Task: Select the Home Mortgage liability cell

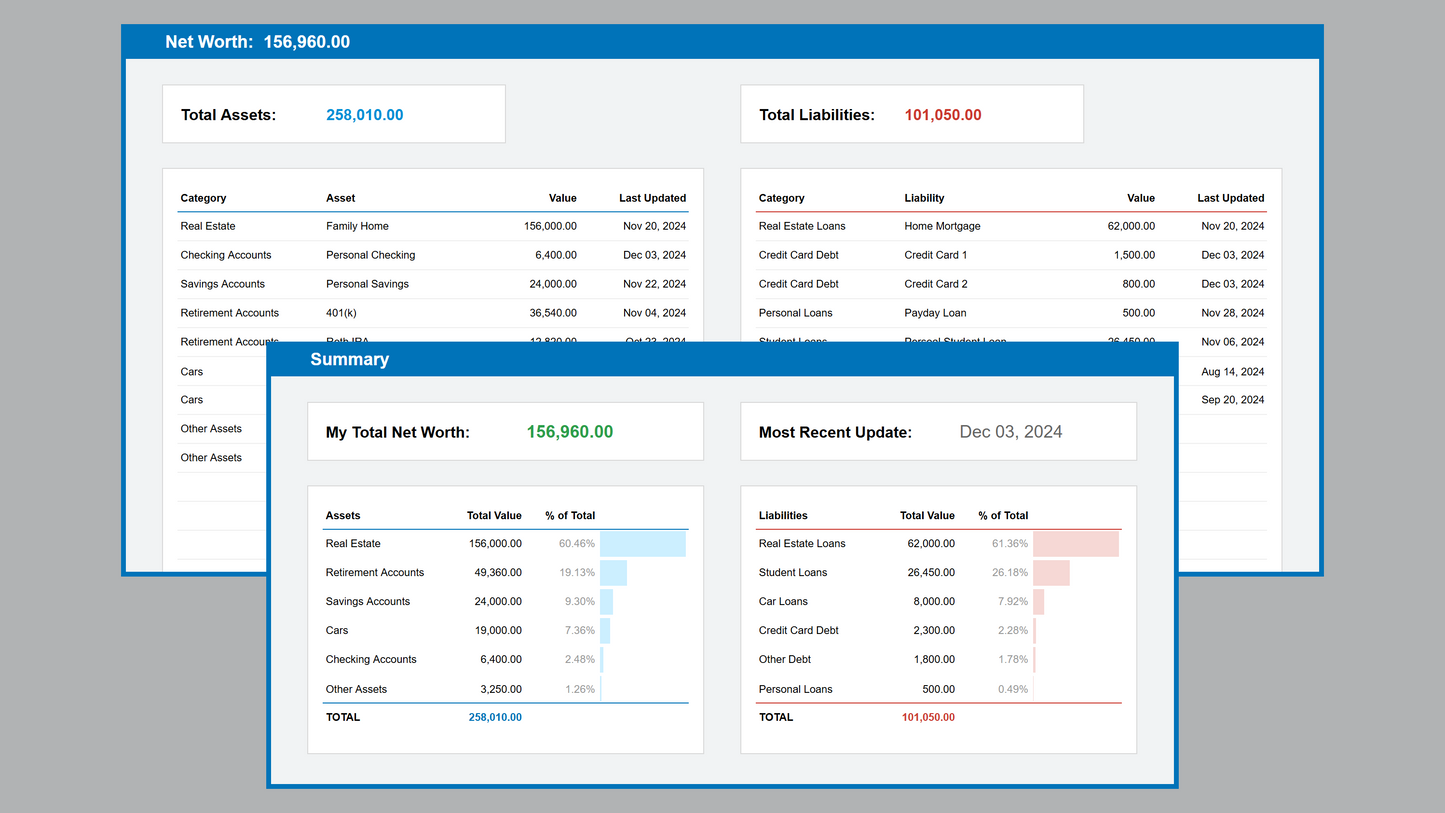Action: pyautogui.click(x=942, y=226)
